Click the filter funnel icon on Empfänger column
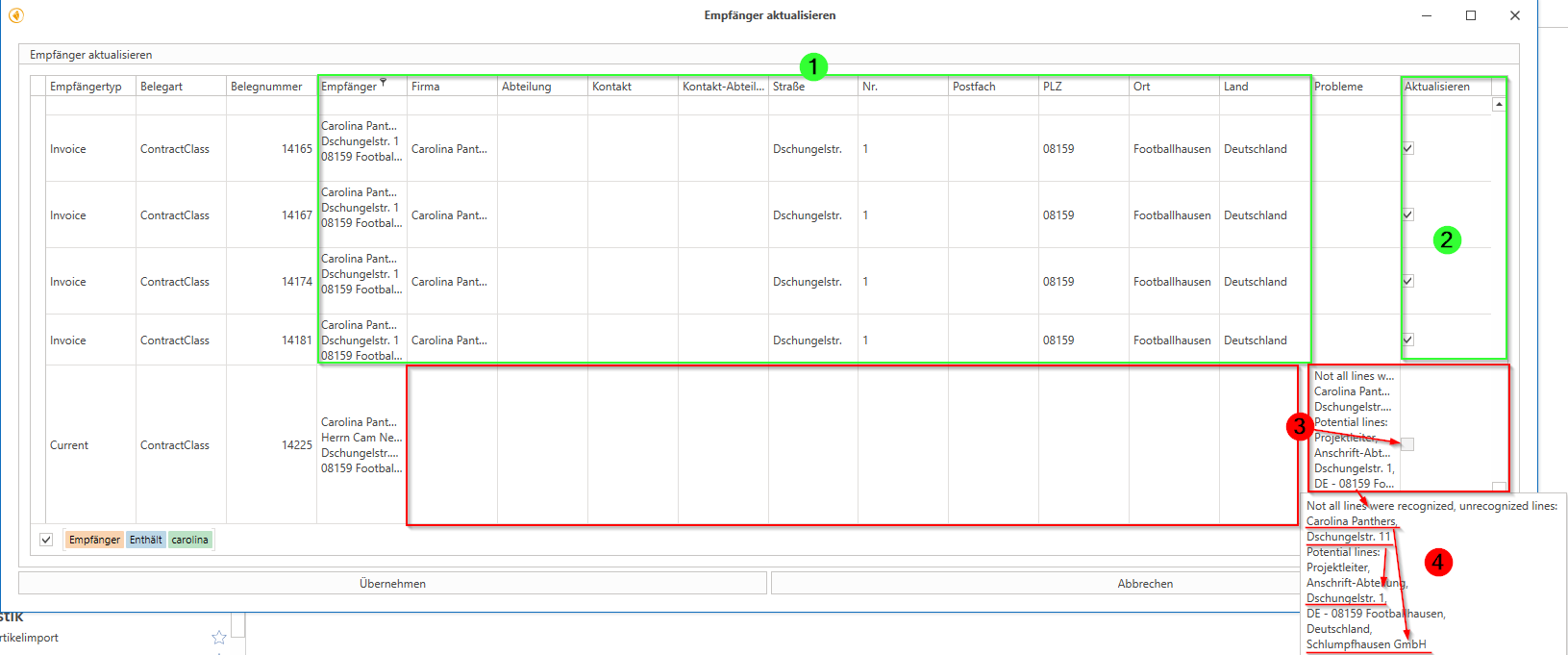 (x=383, y=83)
